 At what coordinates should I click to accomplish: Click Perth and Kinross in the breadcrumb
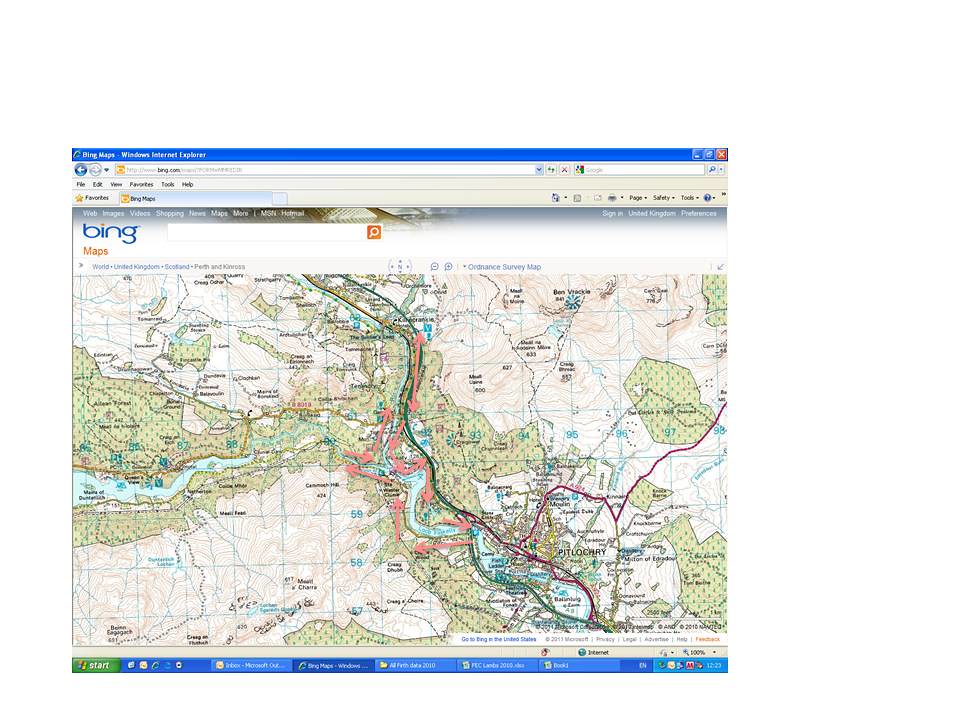[x=220, y=267]
